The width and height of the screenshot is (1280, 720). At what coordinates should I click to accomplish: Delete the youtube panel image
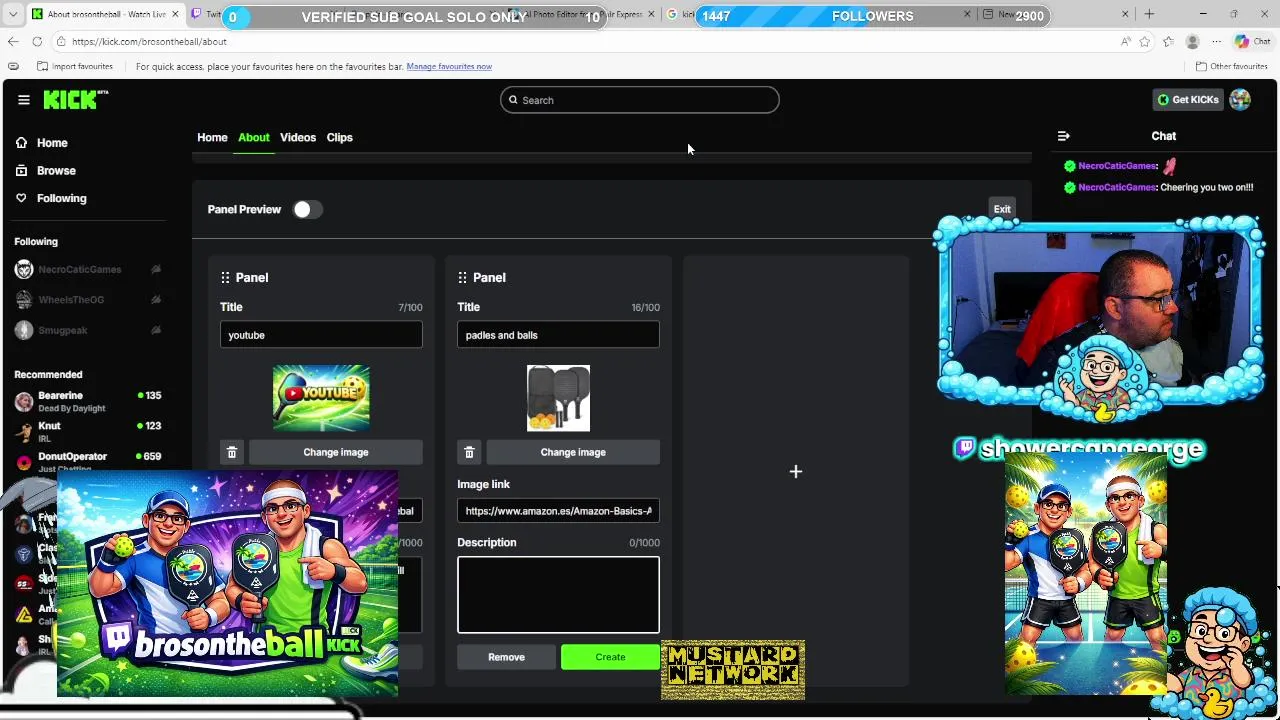tap(232, 452)
